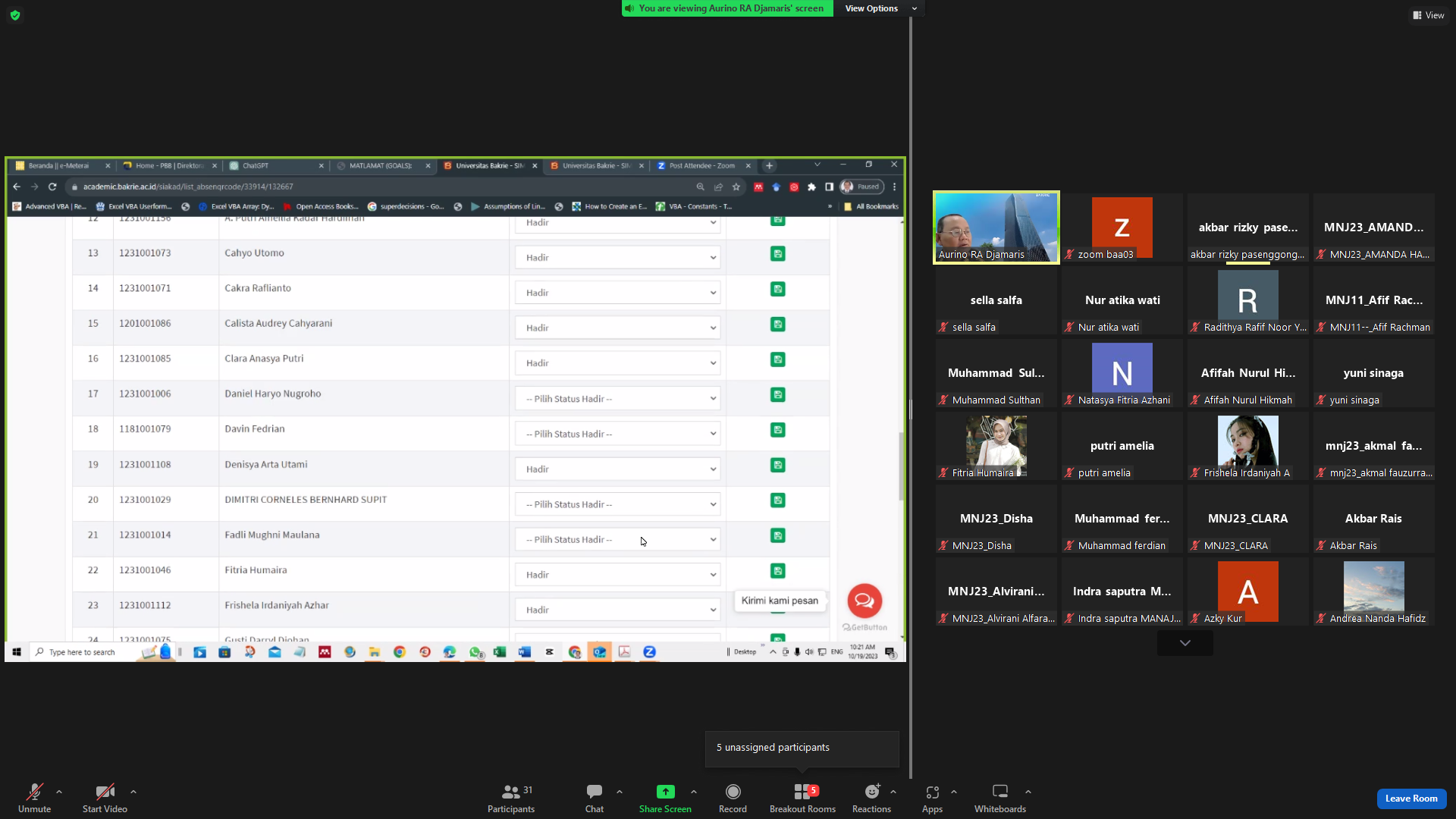Select Aurino RA Djamaris video thumbnail
Viewport: 1456px width, 819px height.
click(996, 227)
